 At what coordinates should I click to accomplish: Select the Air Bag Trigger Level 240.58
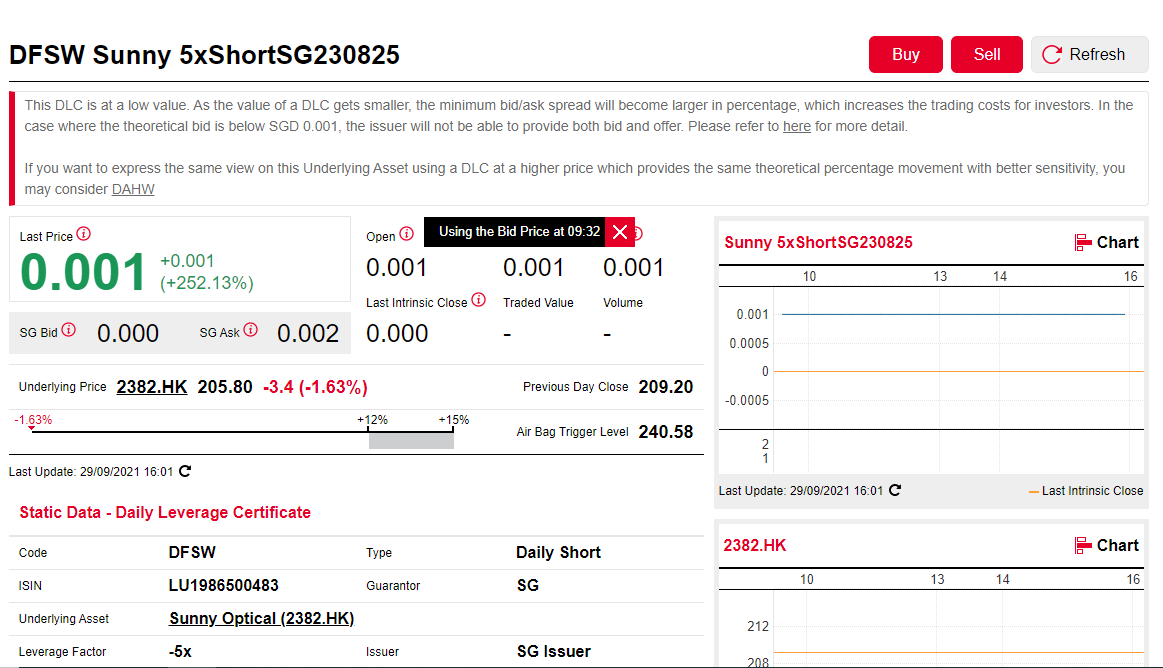tap(665, 432)
